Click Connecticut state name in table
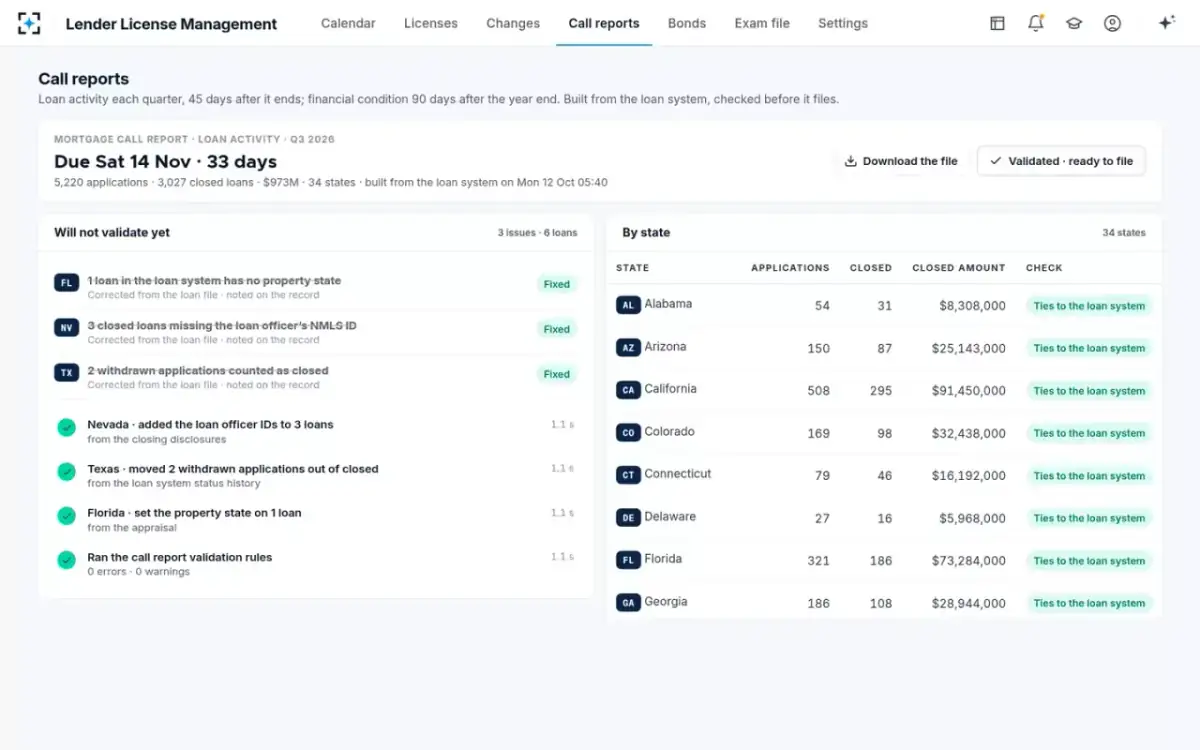Screen dimensions: 1200x750 [678, 474]
